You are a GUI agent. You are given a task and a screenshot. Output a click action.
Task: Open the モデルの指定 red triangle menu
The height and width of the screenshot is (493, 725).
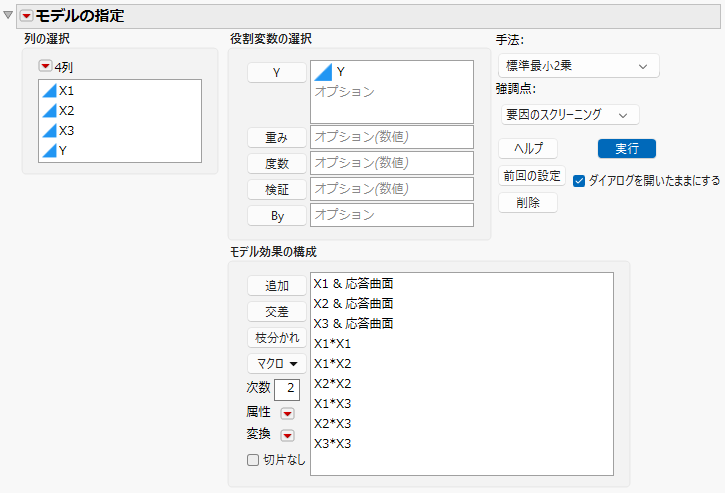coord(26,16)
